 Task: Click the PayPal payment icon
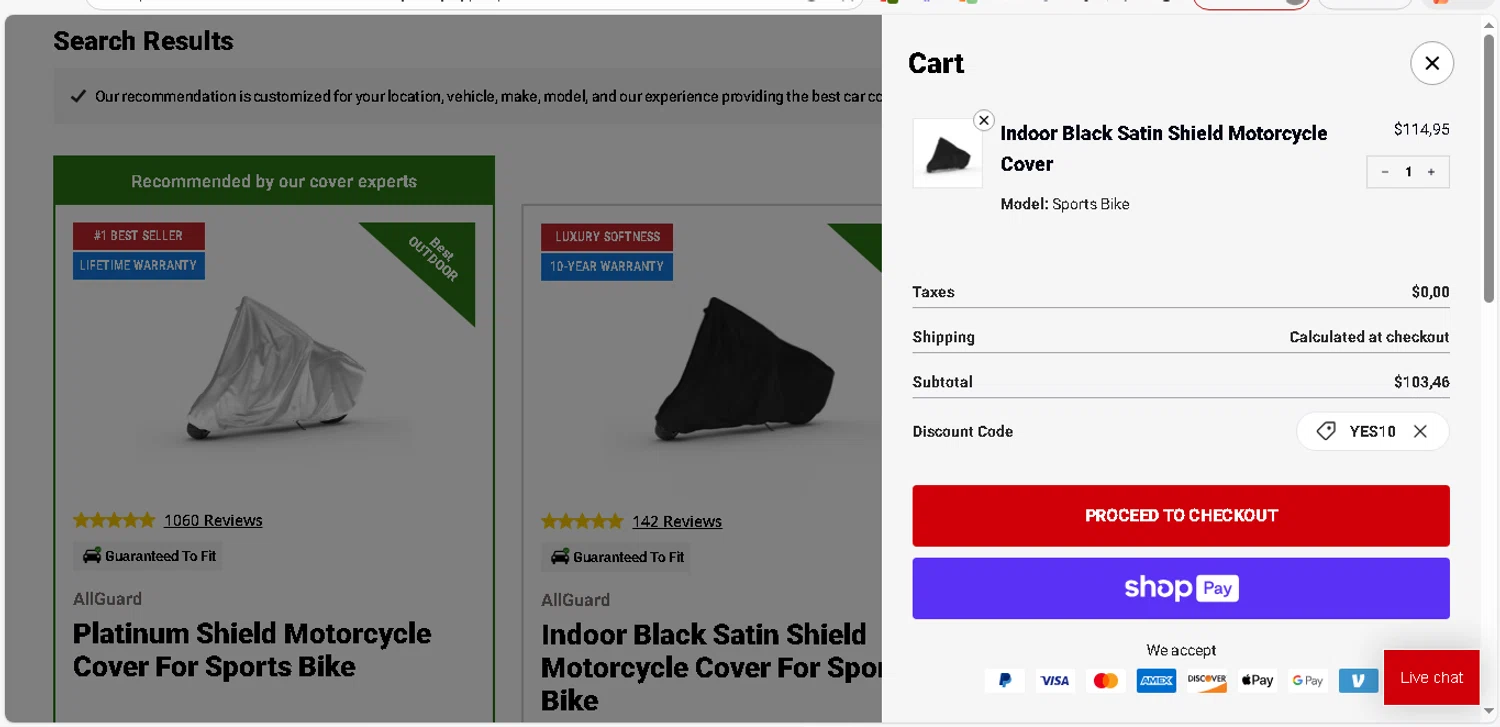[x=1004, y=680]
